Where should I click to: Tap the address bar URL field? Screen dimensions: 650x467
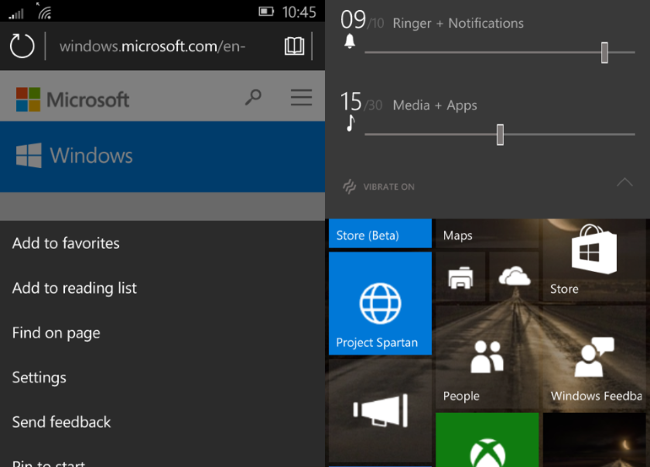click(x=152, y=46)
